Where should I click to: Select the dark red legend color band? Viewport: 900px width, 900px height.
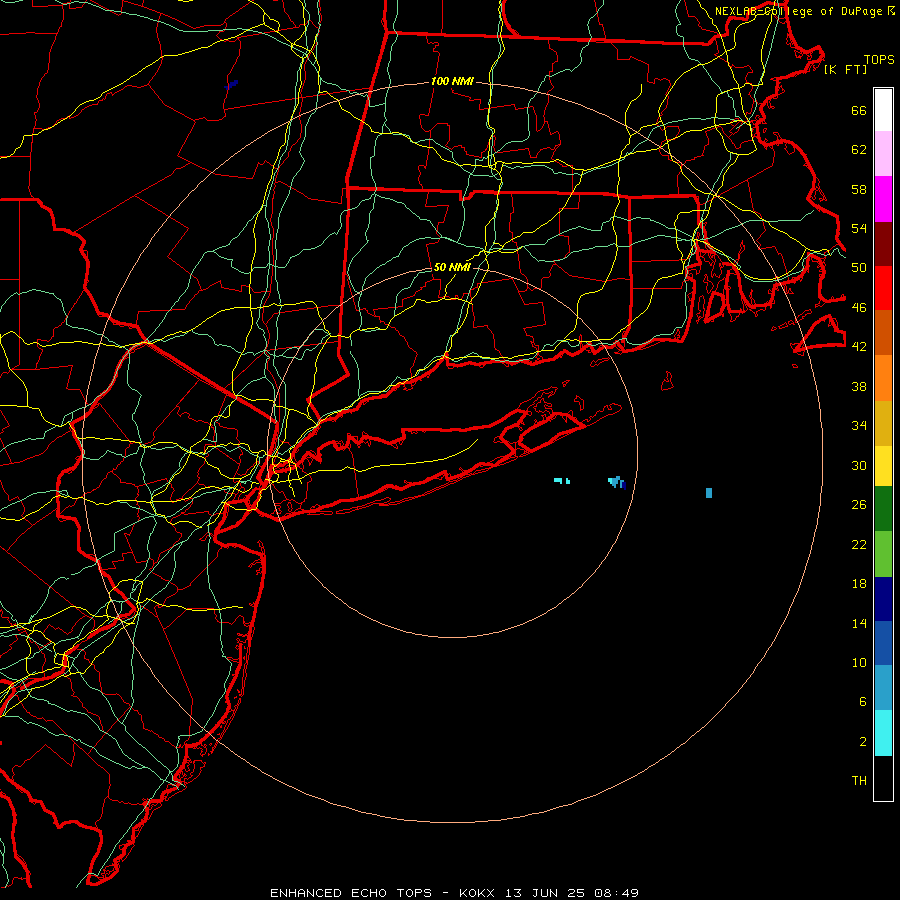click(883, 244)
